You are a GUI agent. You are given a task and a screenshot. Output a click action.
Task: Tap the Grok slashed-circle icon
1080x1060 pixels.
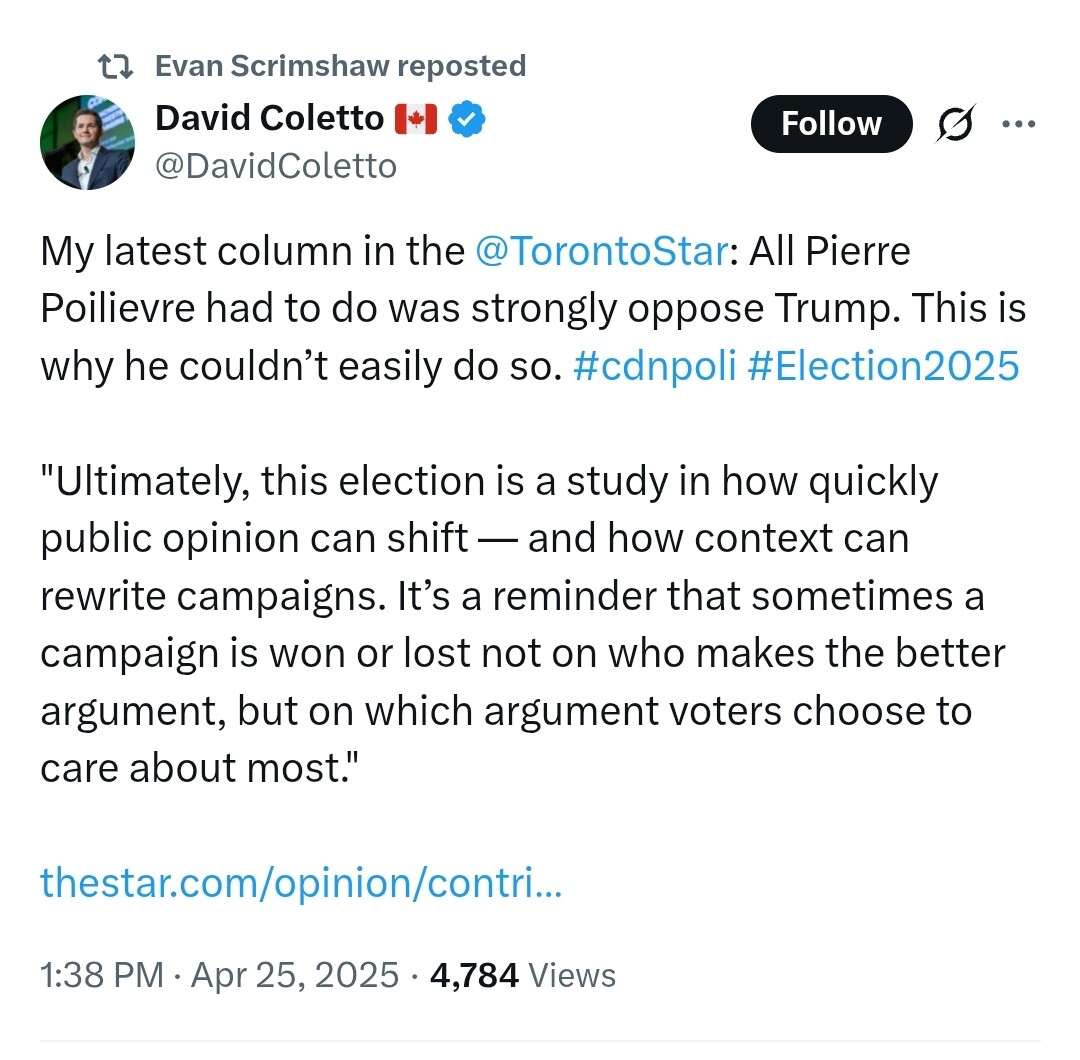[956, 125]
